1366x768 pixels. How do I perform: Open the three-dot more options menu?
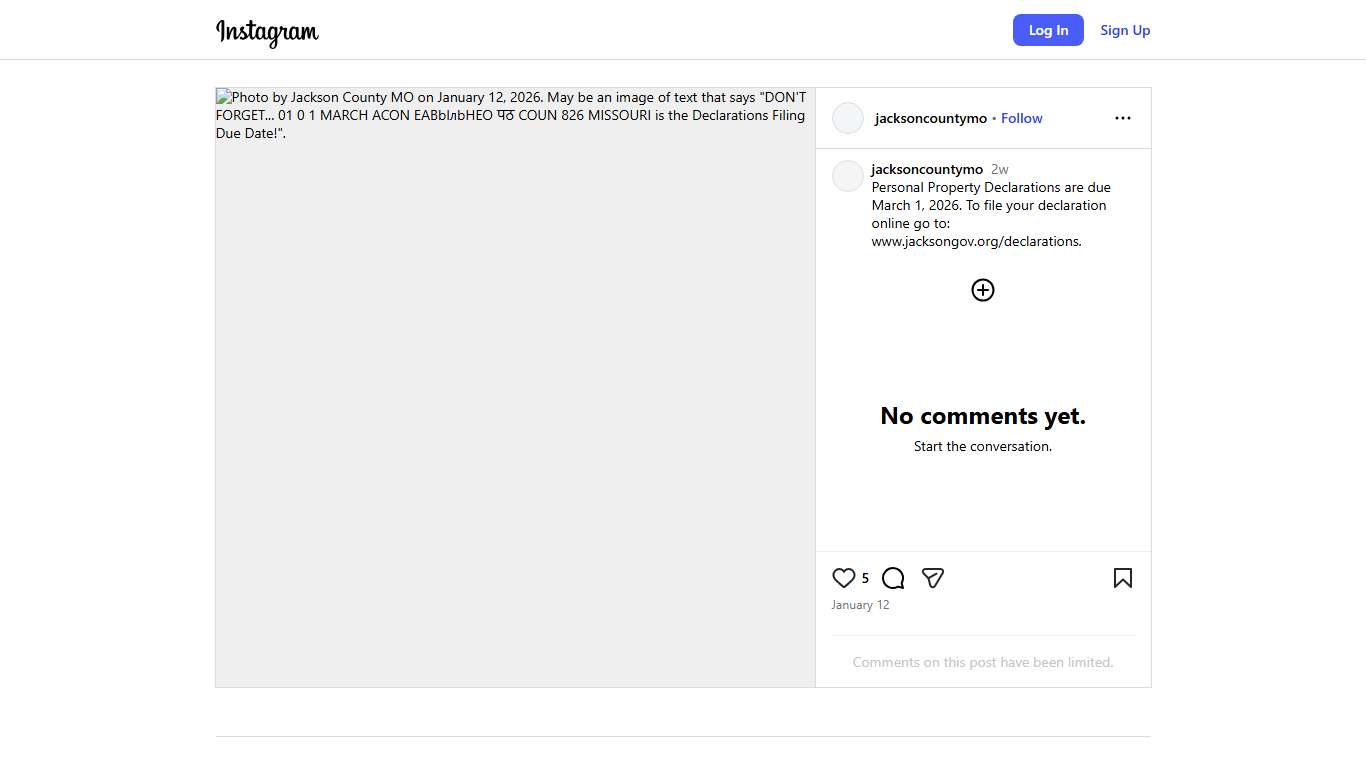tap(1122, 118)
